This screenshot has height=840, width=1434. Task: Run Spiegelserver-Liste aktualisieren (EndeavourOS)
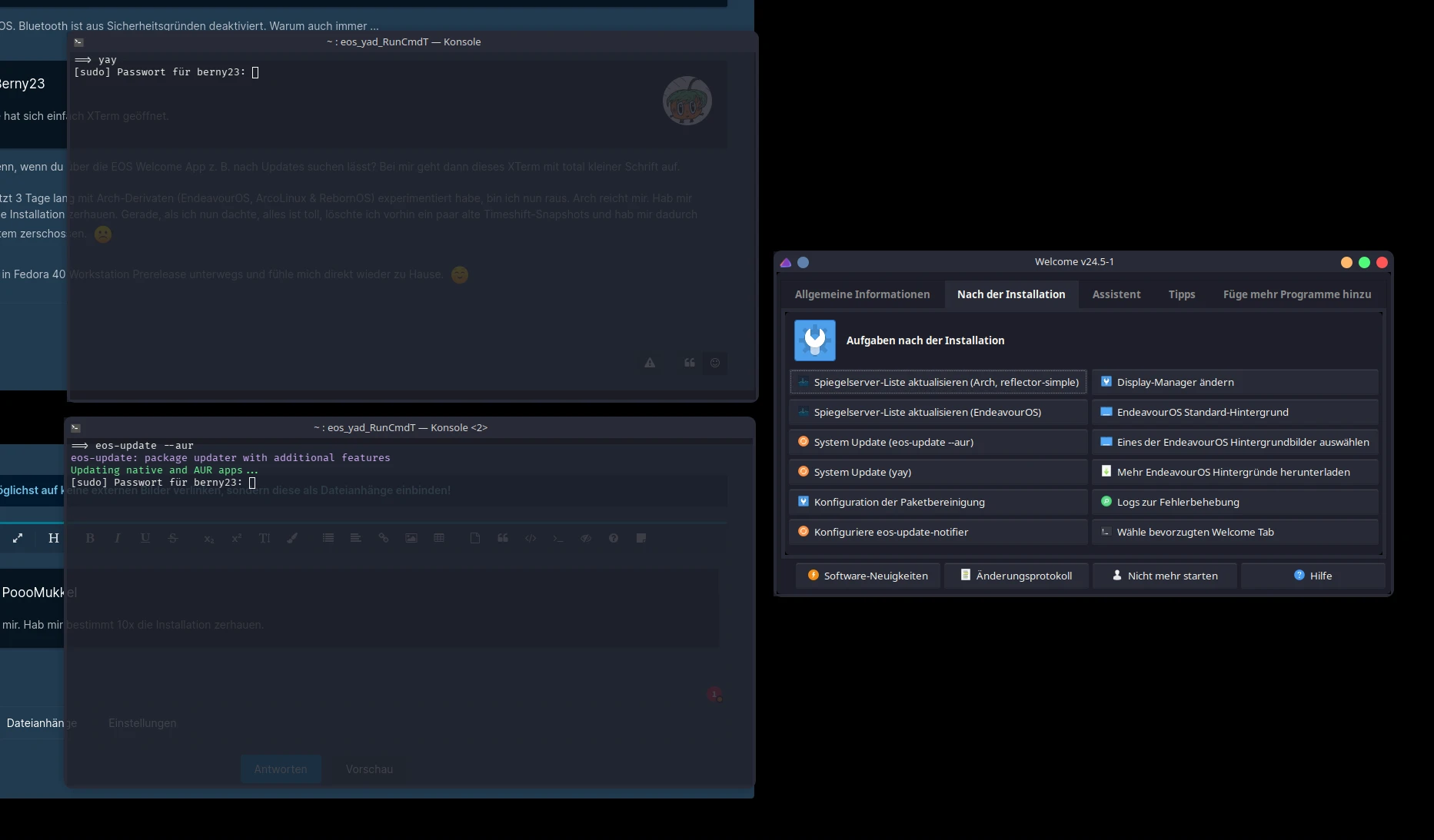tap(938, 412)
